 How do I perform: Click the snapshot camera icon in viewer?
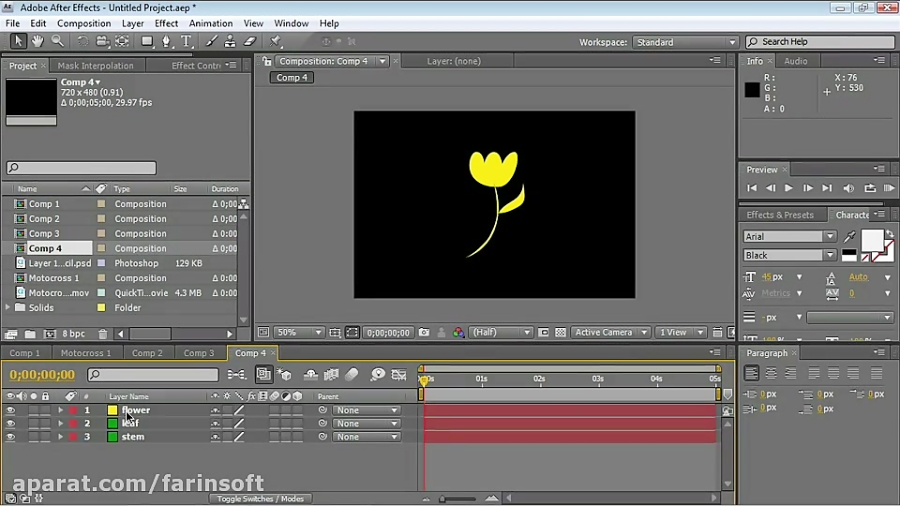pyautogui.click(x=424, y=332)
